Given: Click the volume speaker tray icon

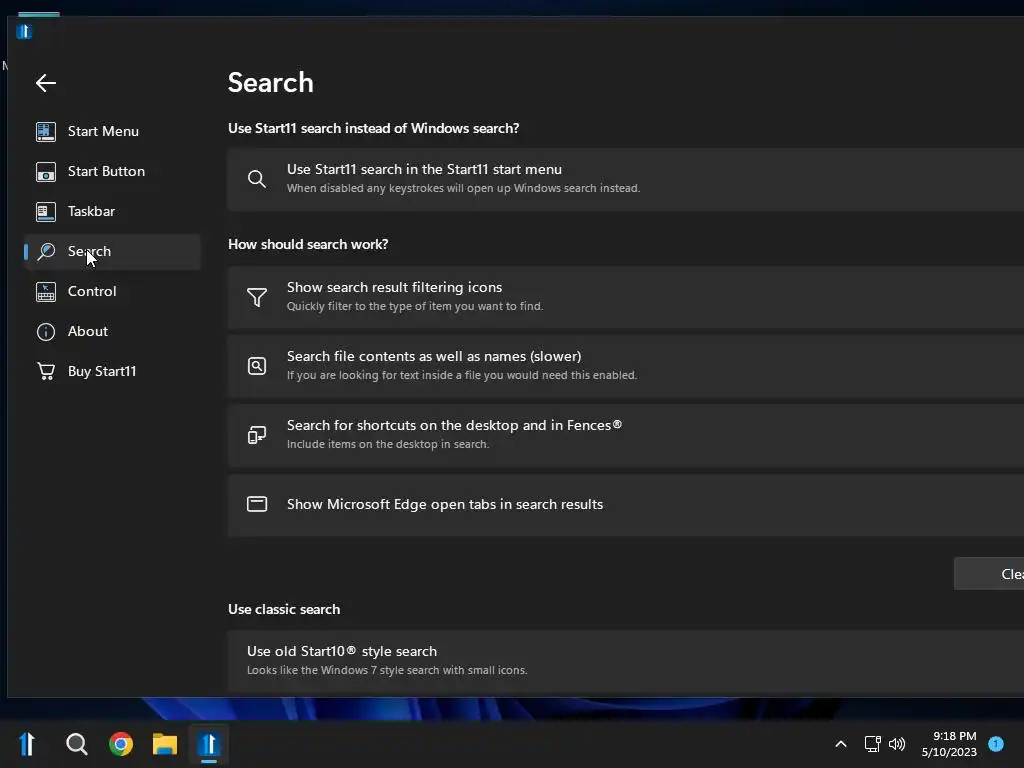Looking at the screenshot, I should (x=897, y=744).
